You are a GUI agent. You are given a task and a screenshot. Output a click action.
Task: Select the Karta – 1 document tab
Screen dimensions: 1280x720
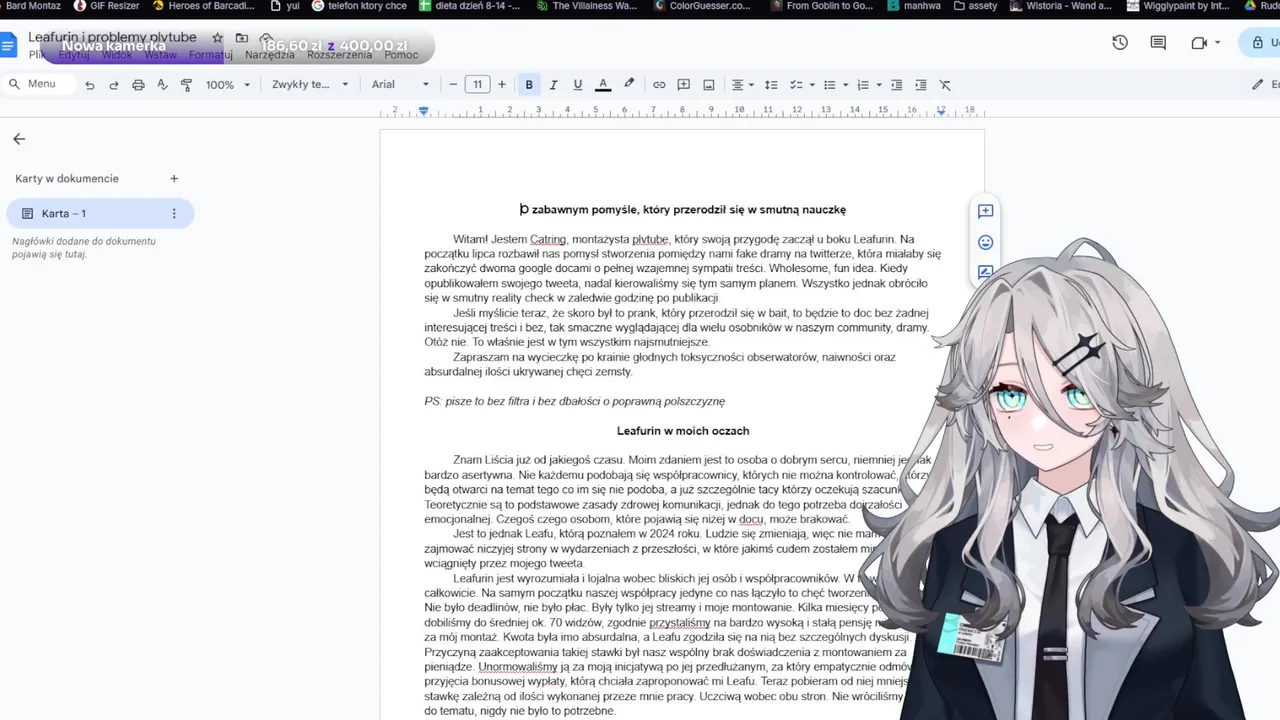click(100, 213)
